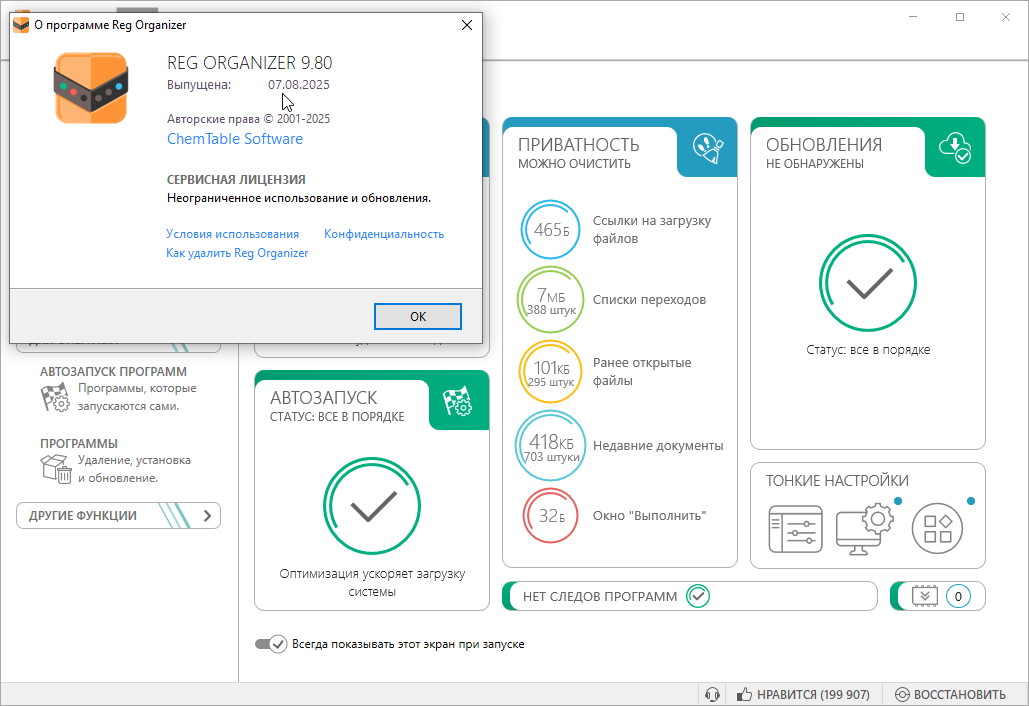This screenshot has height=706, width=1029.
Task: Click the Autostart card flag icon
Action: [x=458, y=401]
